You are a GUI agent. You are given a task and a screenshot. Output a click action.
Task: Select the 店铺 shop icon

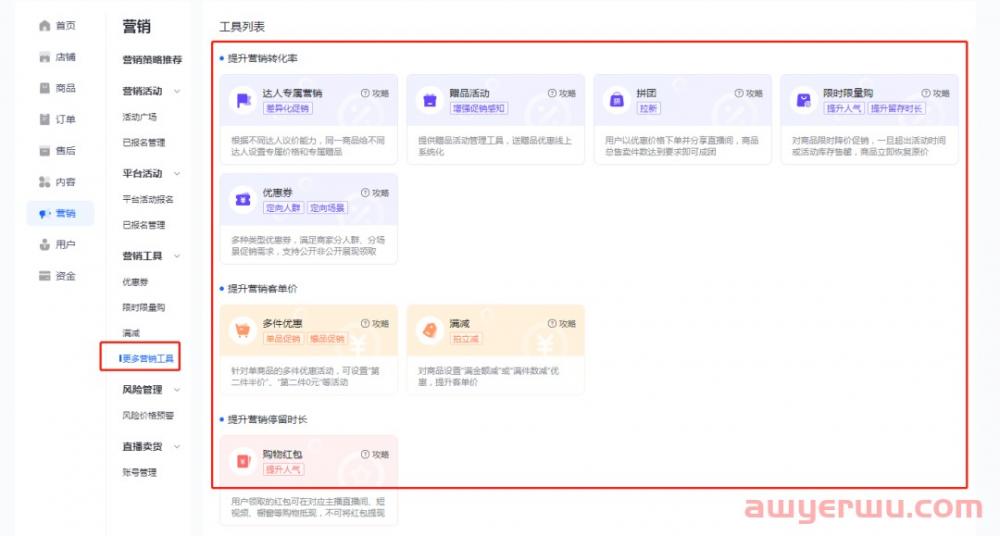tap(45, 57)
